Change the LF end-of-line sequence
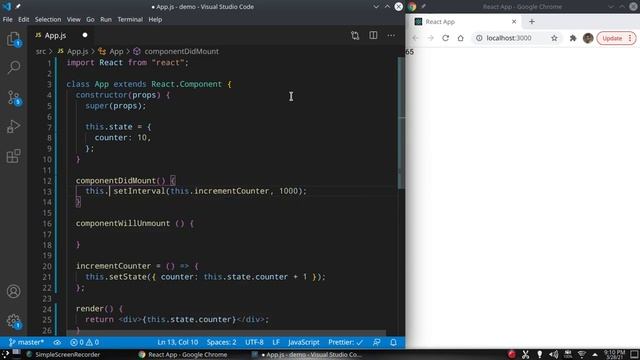Viewport: 640px width, 360px height. tap(276, 342)
